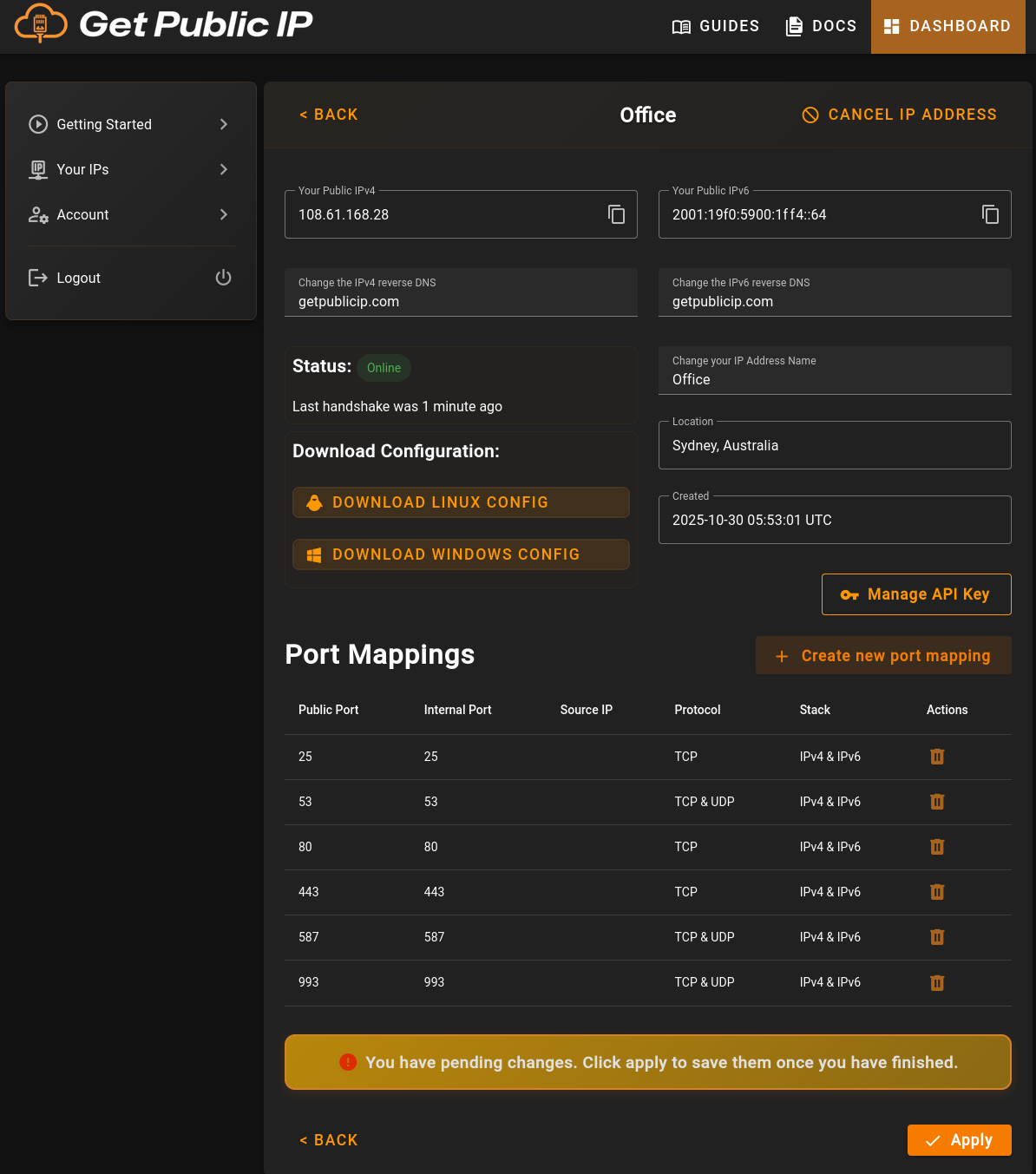Expand the Getting Started menu
The image size is (1036, 1174).
coord(223,124)
